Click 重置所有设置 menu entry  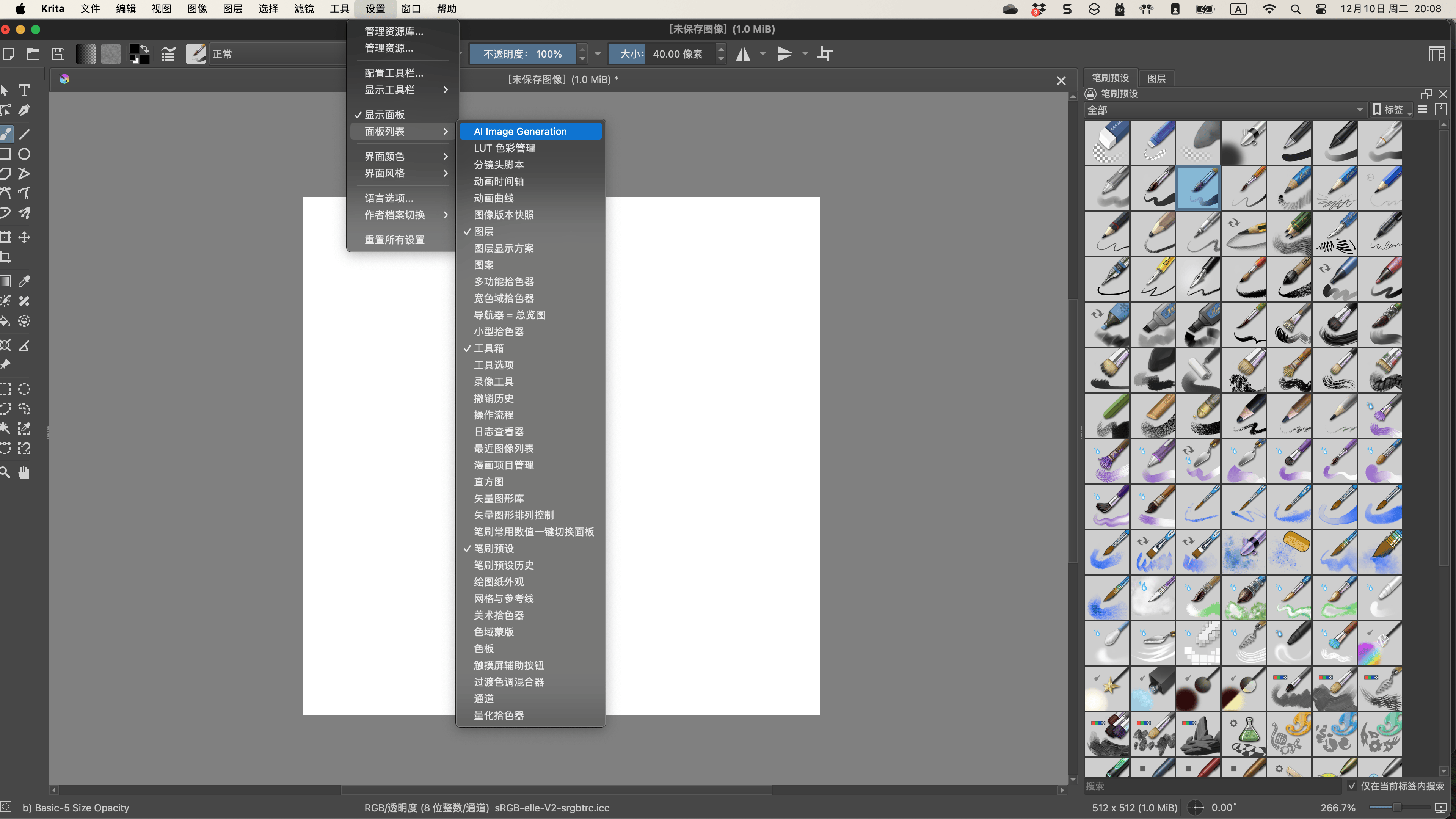394,240
